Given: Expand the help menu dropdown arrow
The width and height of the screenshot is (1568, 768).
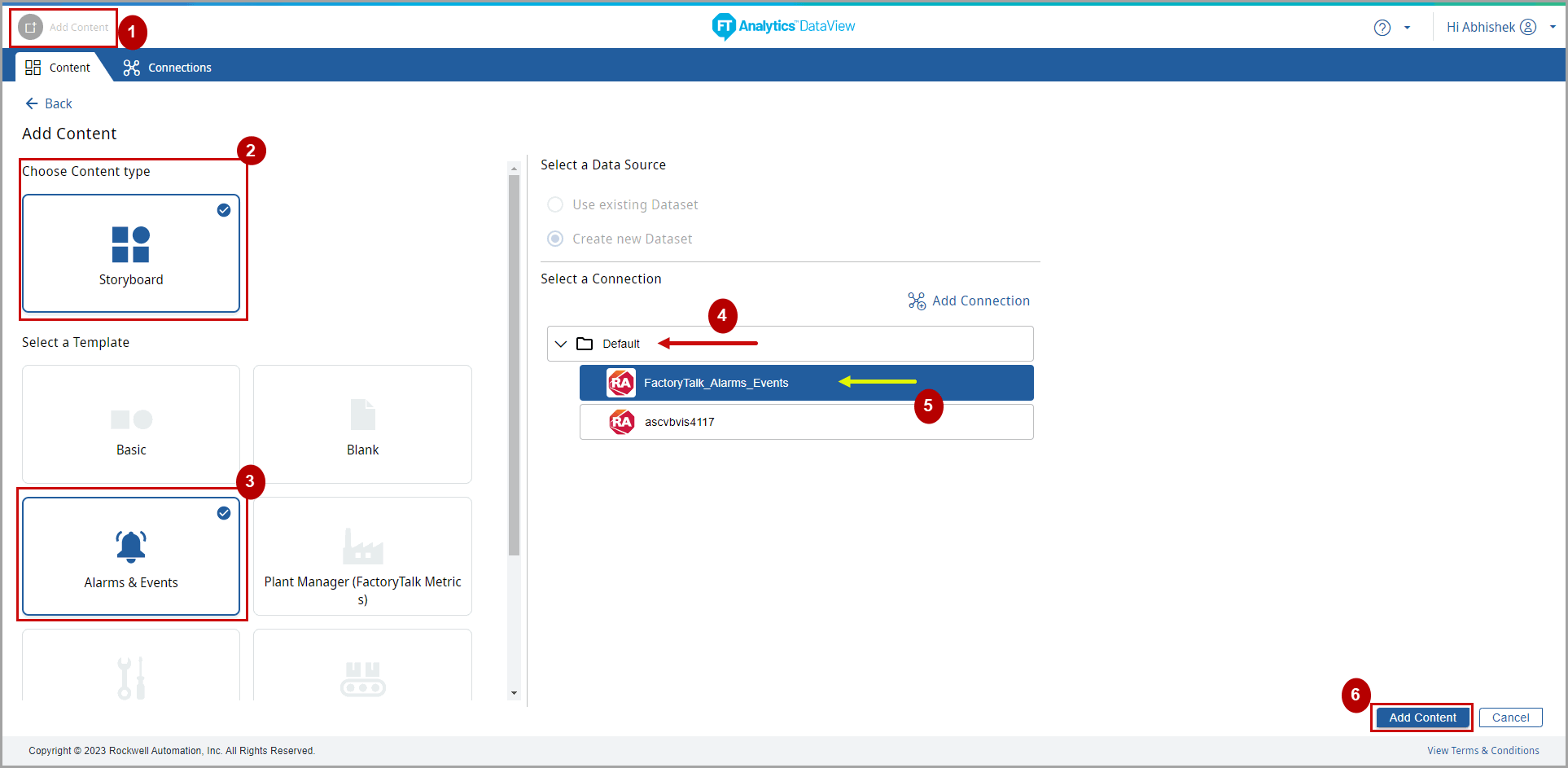Looking at the screenshot, I should coord(1407,28).
